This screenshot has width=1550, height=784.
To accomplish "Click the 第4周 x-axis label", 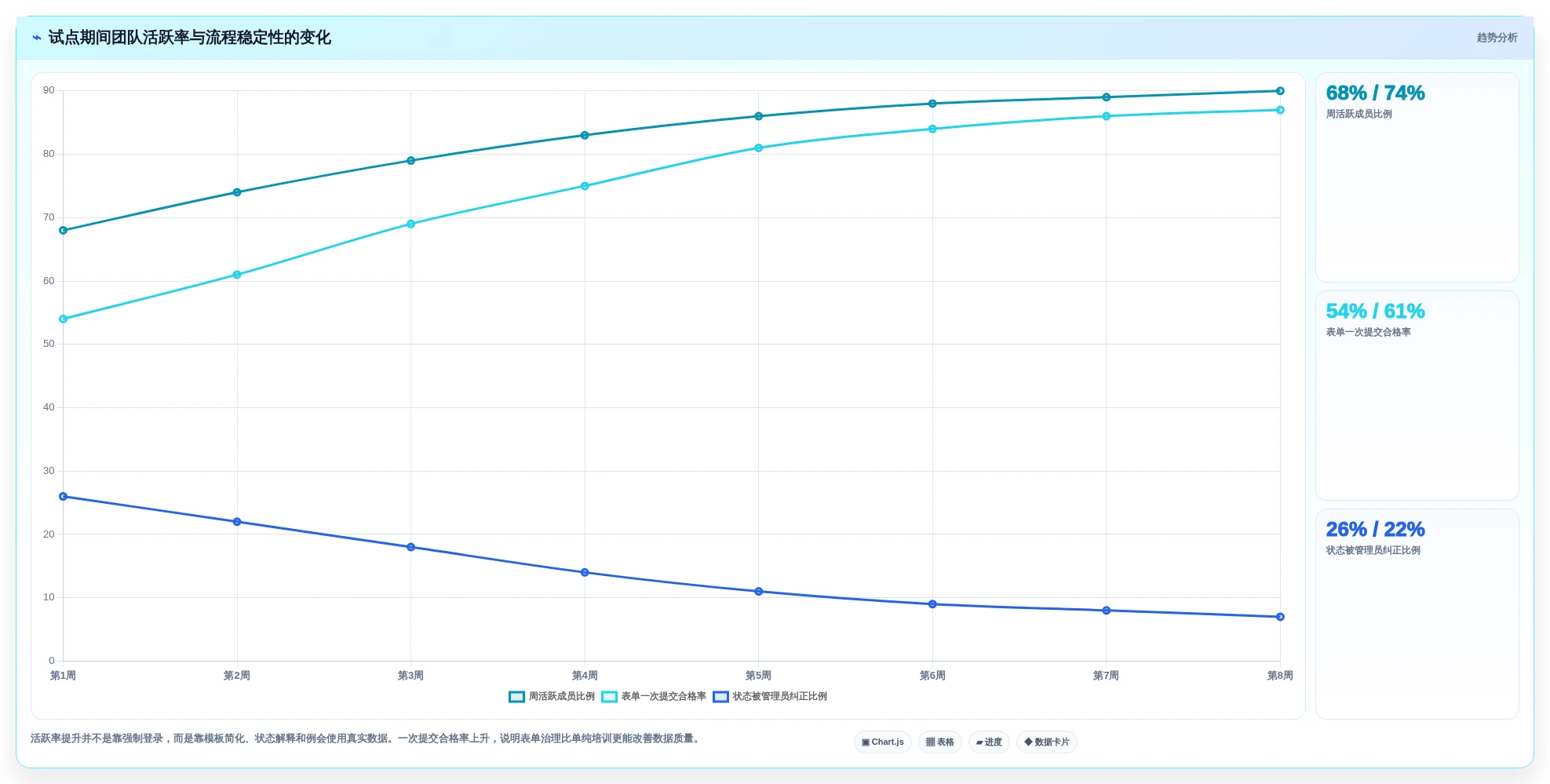I will click(x=585, y=676).
